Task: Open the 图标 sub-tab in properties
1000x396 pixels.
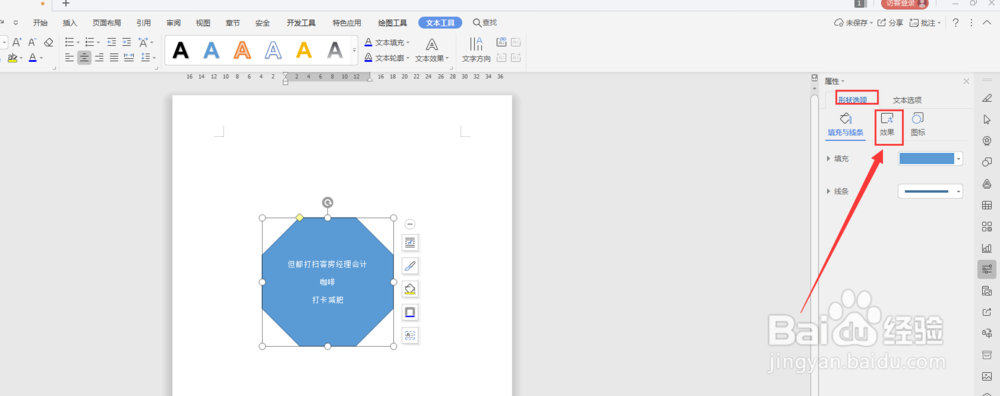Action: click(x=918, y=125)
